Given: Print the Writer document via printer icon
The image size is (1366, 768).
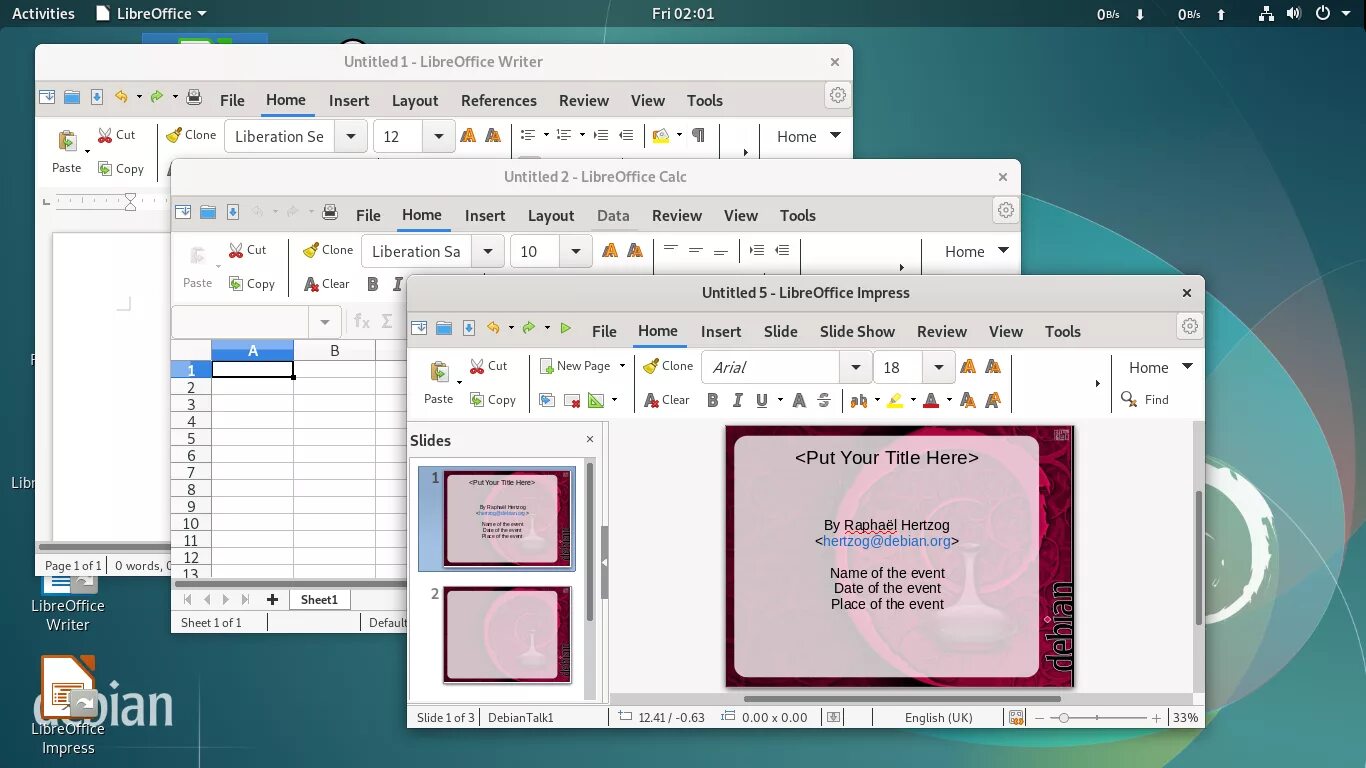Looking at the screenshot, I should [194, 97].
